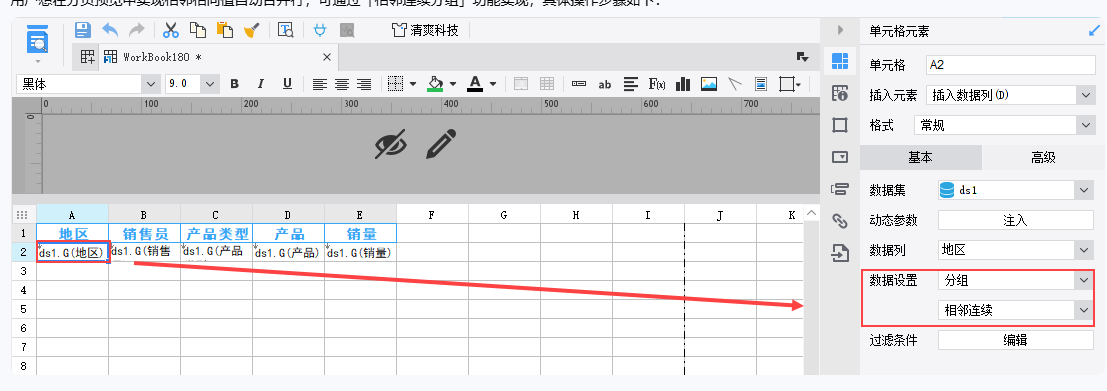Collapse right panel with triangle arrow
The image size is (1107, 391).
pyautogui.click(x=840, y=30)
